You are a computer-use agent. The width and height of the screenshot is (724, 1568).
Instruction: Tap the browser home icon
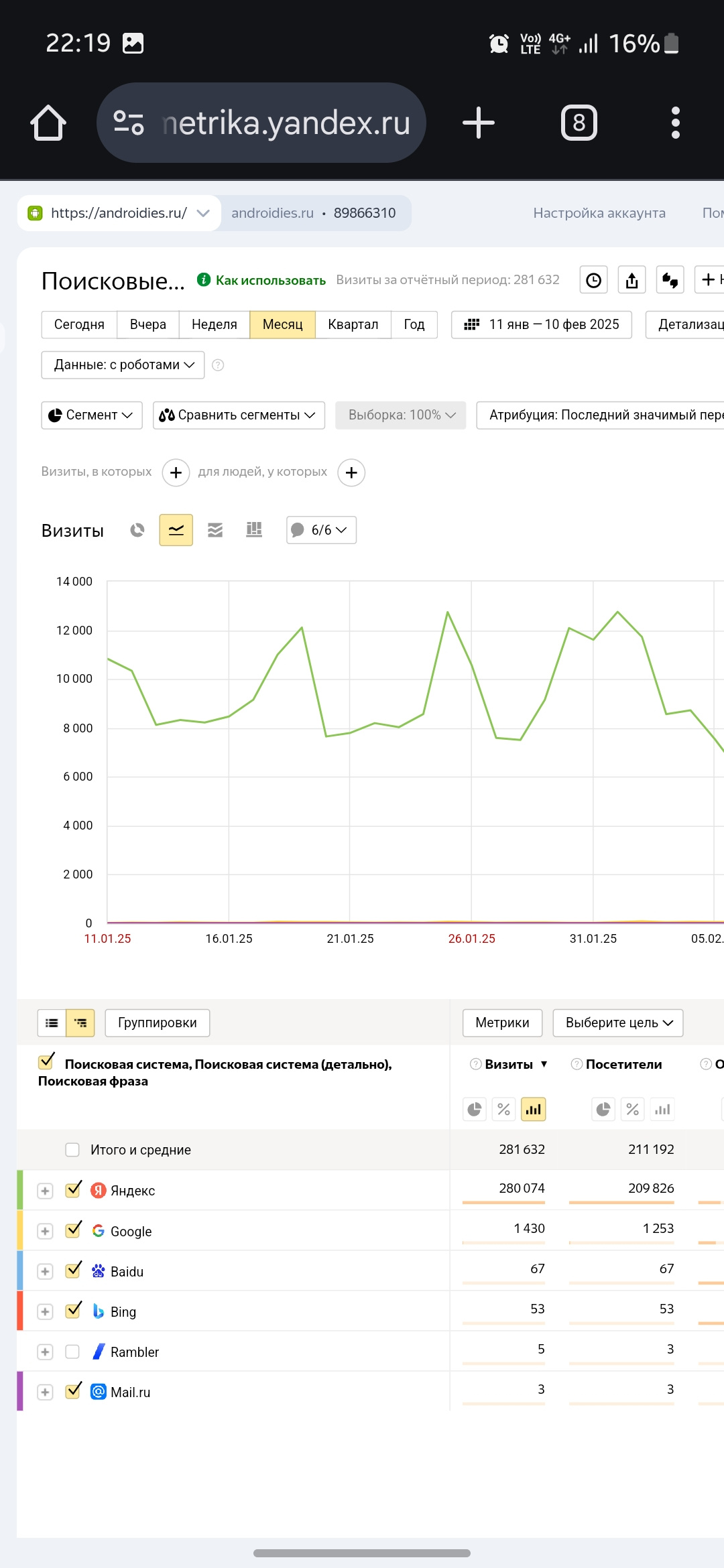(48, 123)
